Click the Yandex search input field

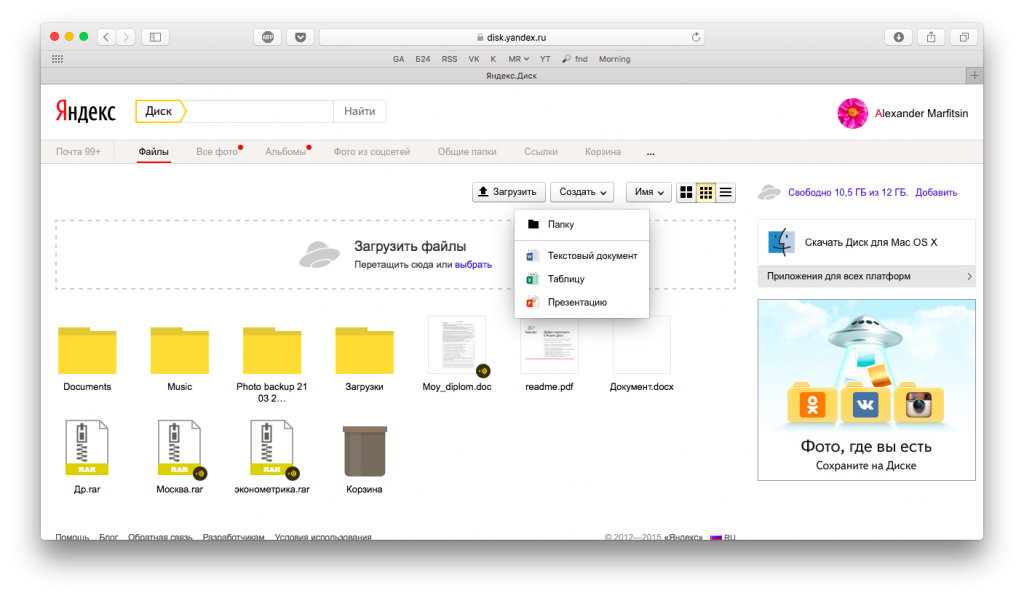[260, 111]
